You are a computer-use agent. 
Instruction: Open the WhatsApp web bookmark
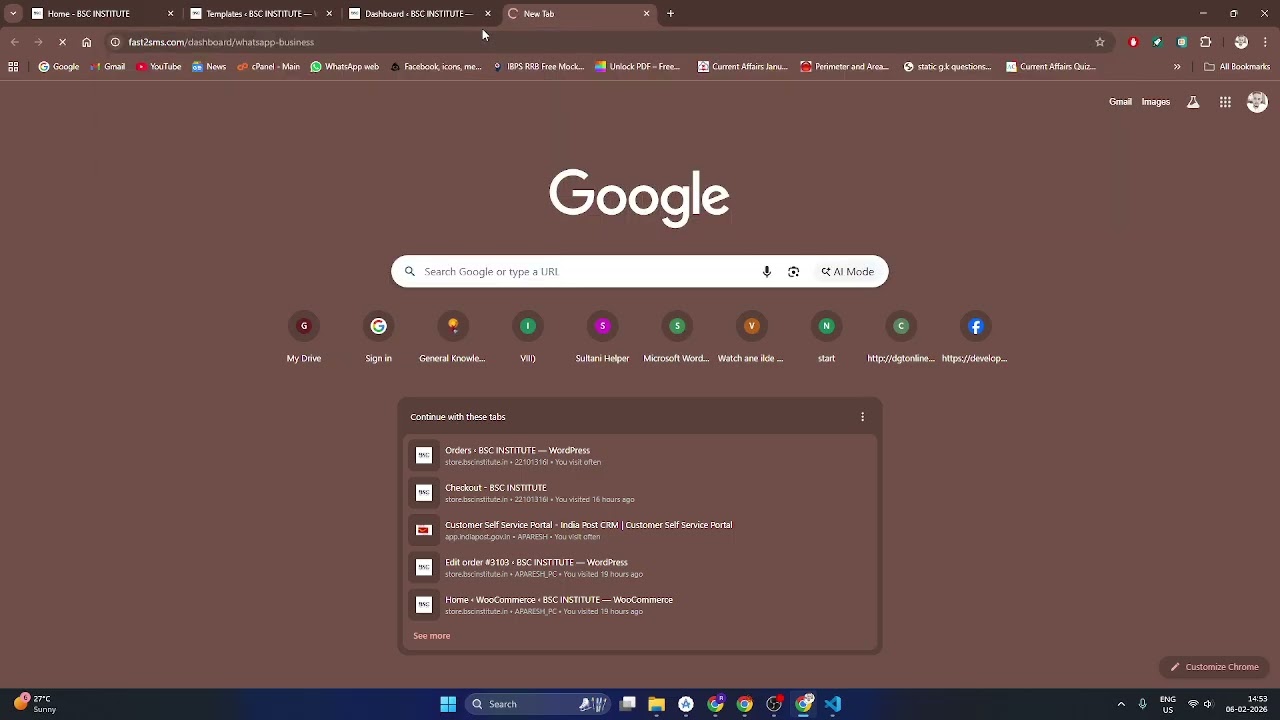[345, 67]
